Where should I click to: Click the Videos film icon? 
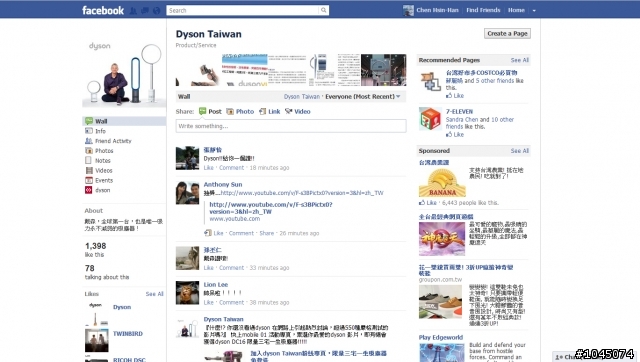(x=89, y=170)
